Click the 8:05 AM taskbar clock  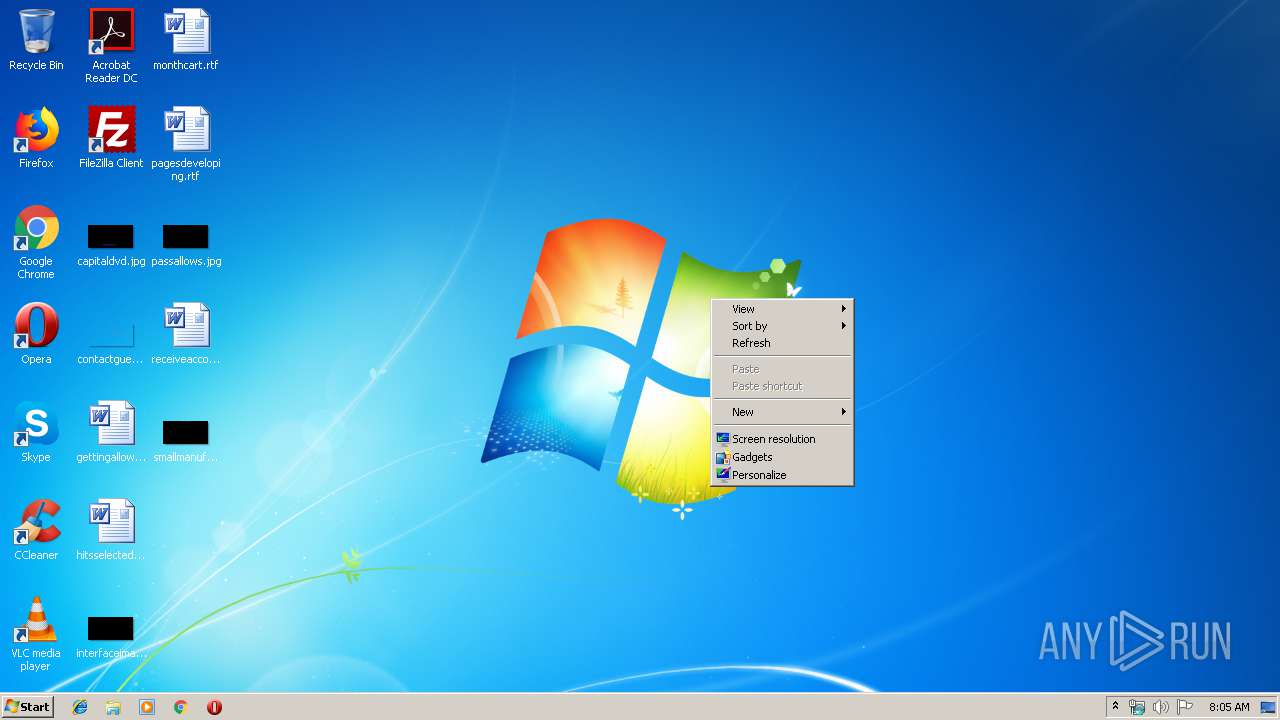tap(1229, 707)
